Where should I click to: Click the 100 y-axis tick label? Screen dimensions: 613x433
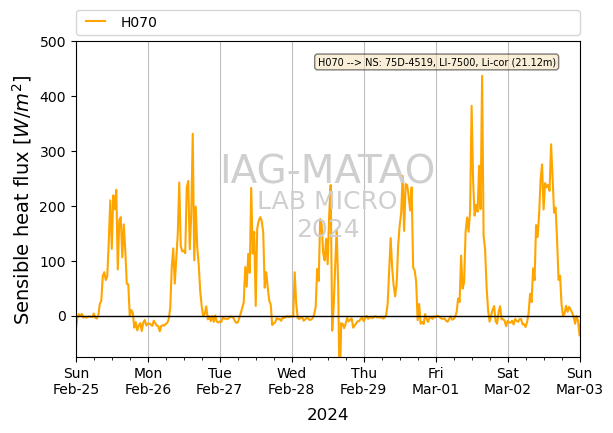53,261
